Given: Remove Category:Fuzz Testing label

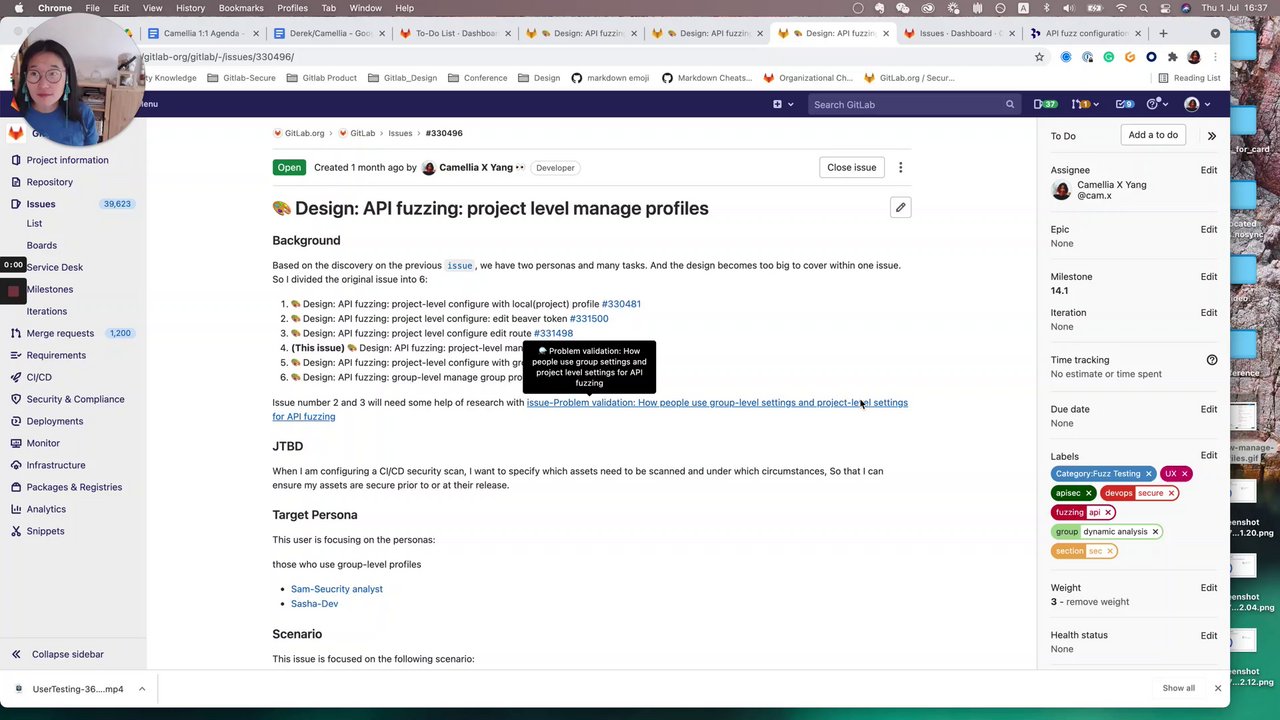Looking at the screenshot, I should 1148,474.
